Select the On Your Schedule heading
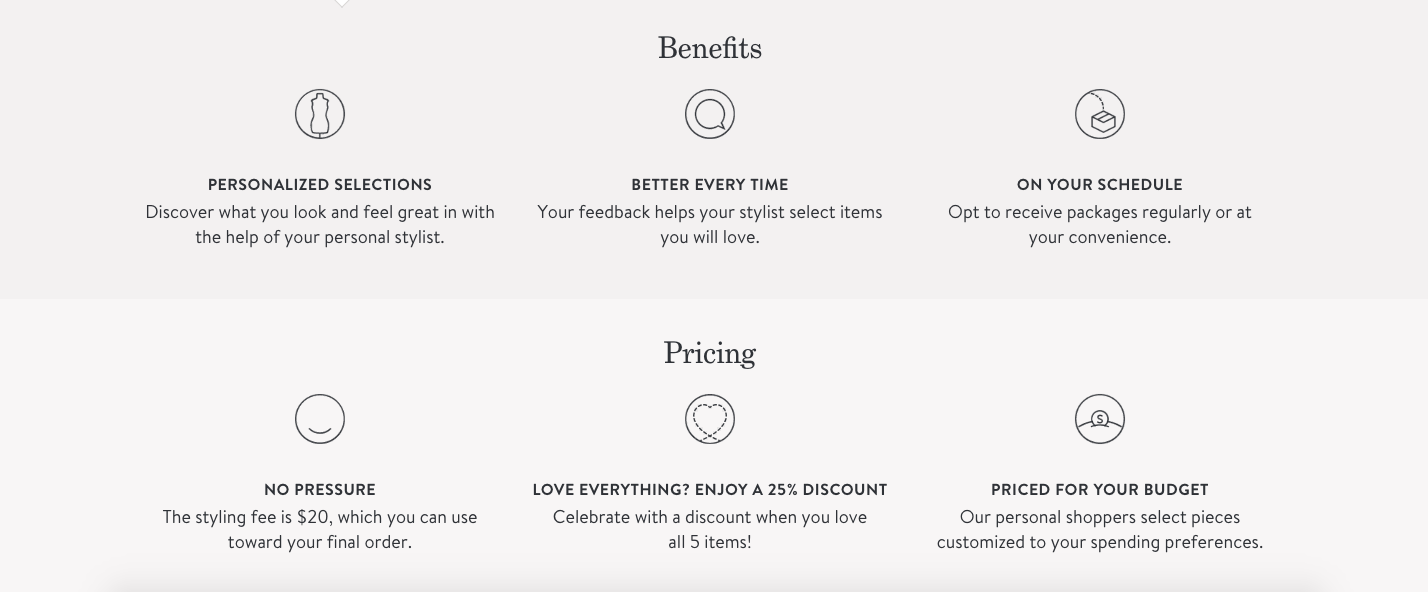Viewport: 1428px width, 592px height. [1100, 184]
